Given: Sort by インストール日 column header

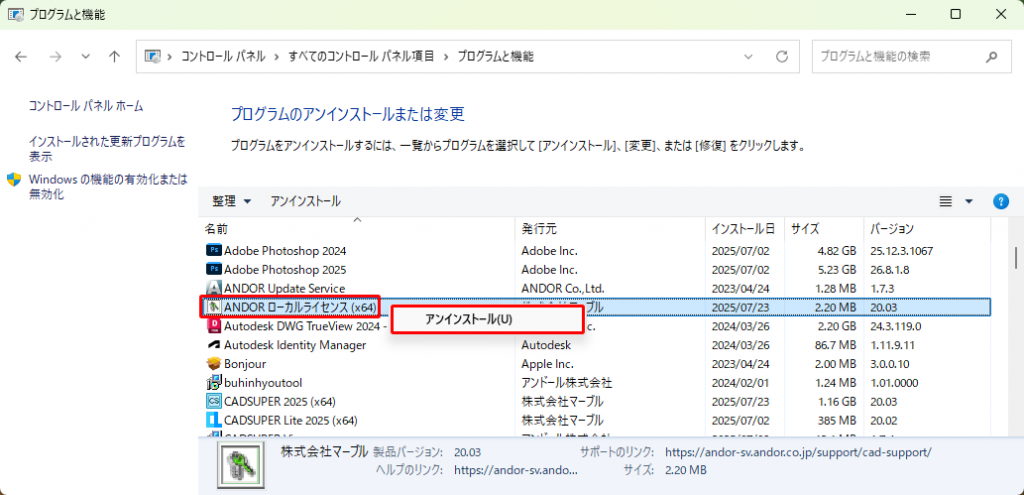Looking at the screenshot, I should (x=744, y=229).
